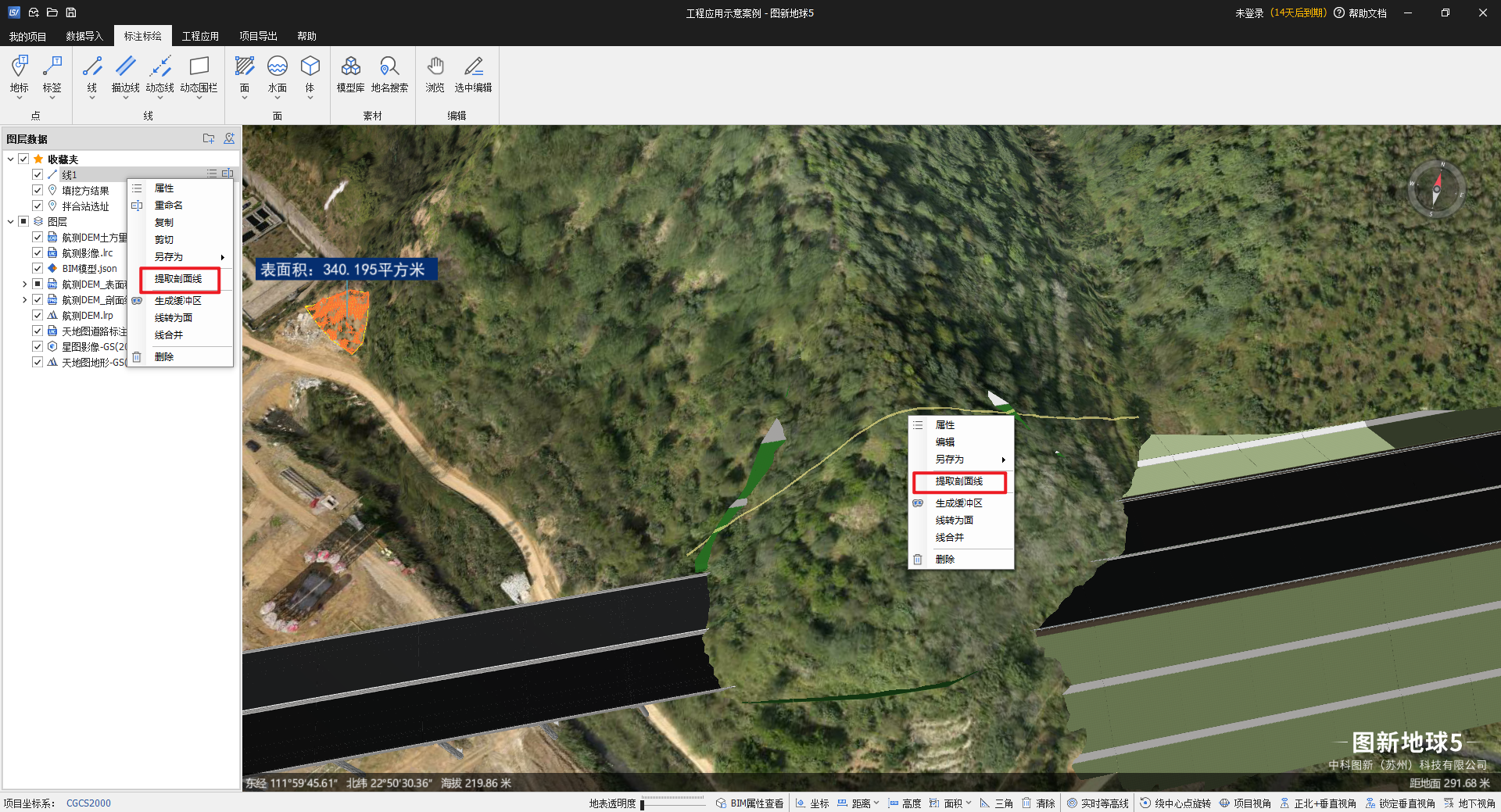Select the 动态围栏 dynamic fence tool
This screenshot has height=812, width=1501.
point(199,74)
